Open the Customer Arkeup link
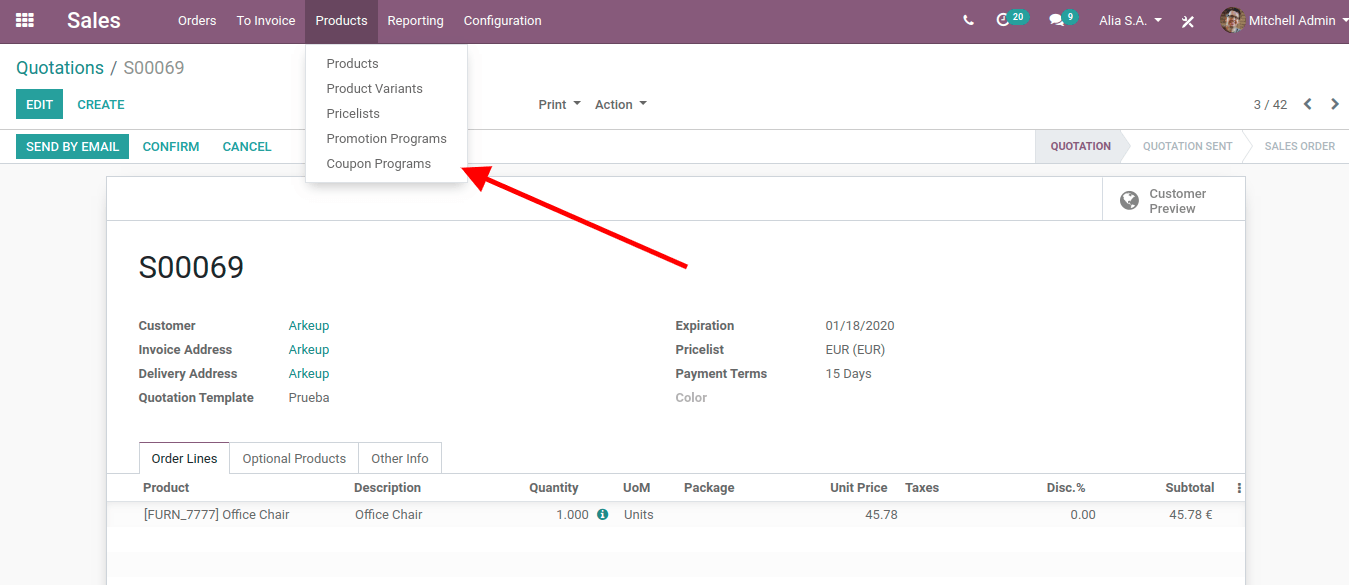Image resolution: width=1349 pixels, height=585 pixels. [x=309, y=326]
